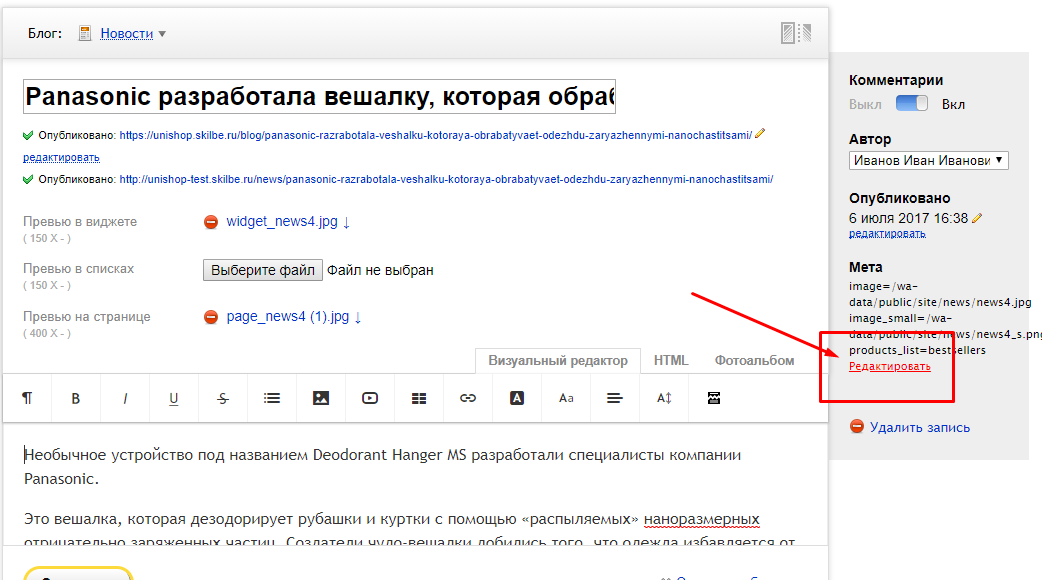Remove the widget_news4.jpg preview file

click(x=211, y=222)
